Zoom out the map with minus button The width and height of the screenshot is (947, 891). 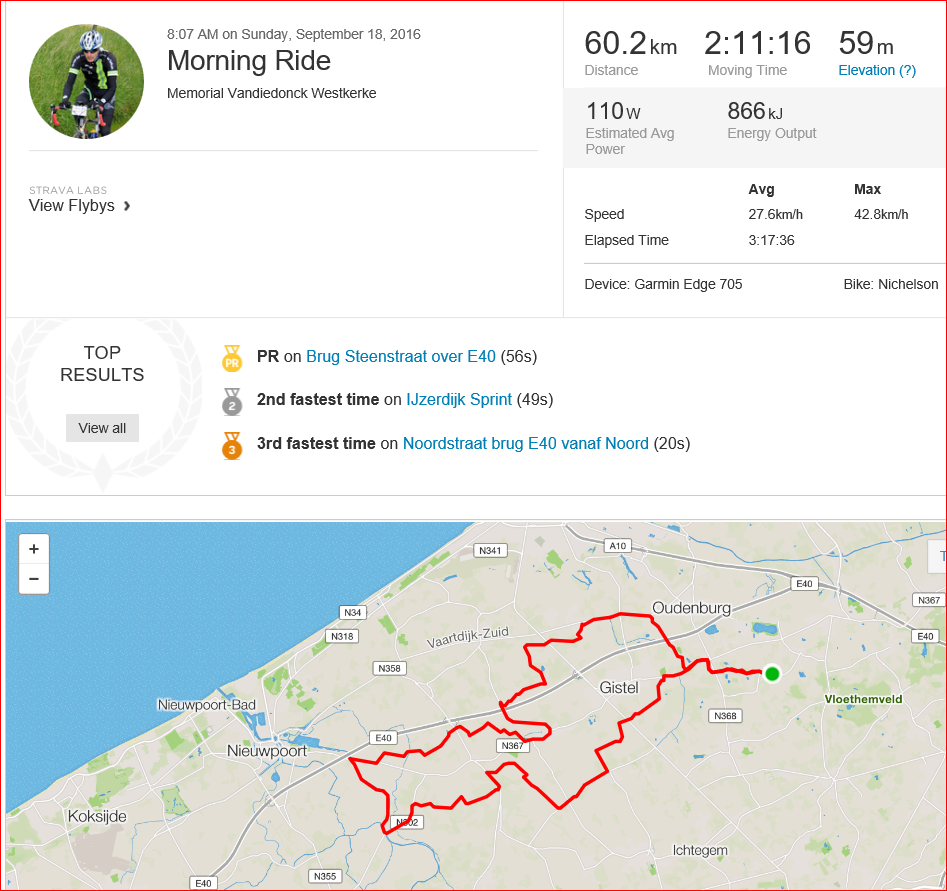(34, 579)
